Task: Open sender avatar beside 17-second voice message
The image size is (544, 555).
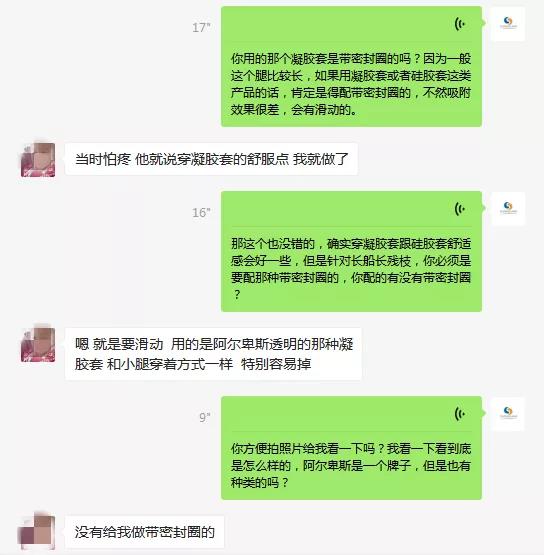Action: point(508,23)
